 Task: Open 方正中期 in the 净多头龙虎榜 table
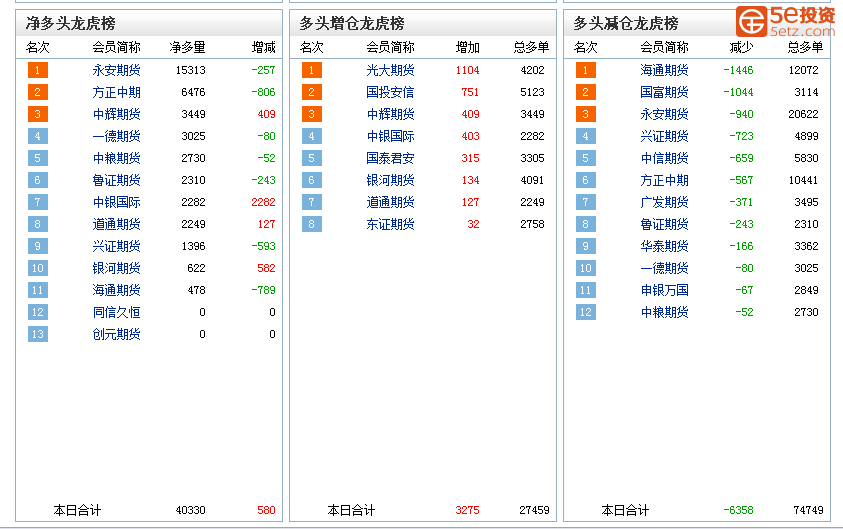pyautogui.click(x=116, y=92)
